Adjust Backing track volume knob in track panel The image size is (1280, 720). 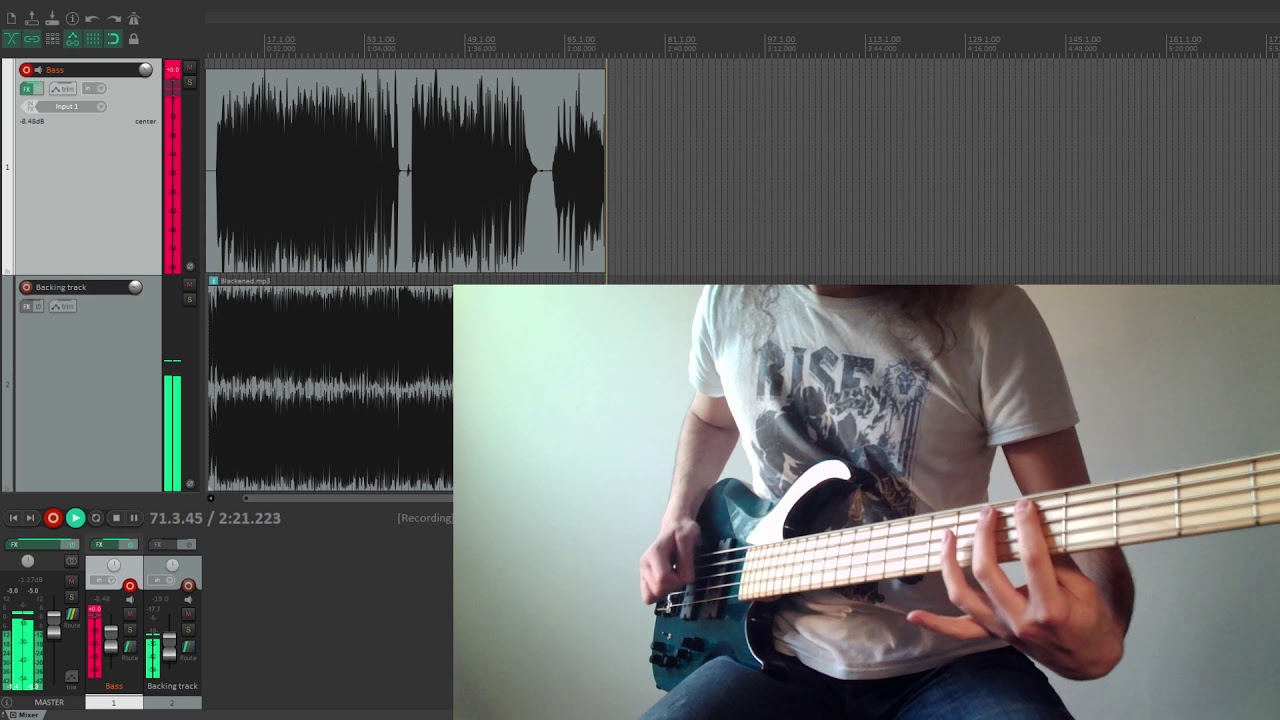(x=135, y=287)
